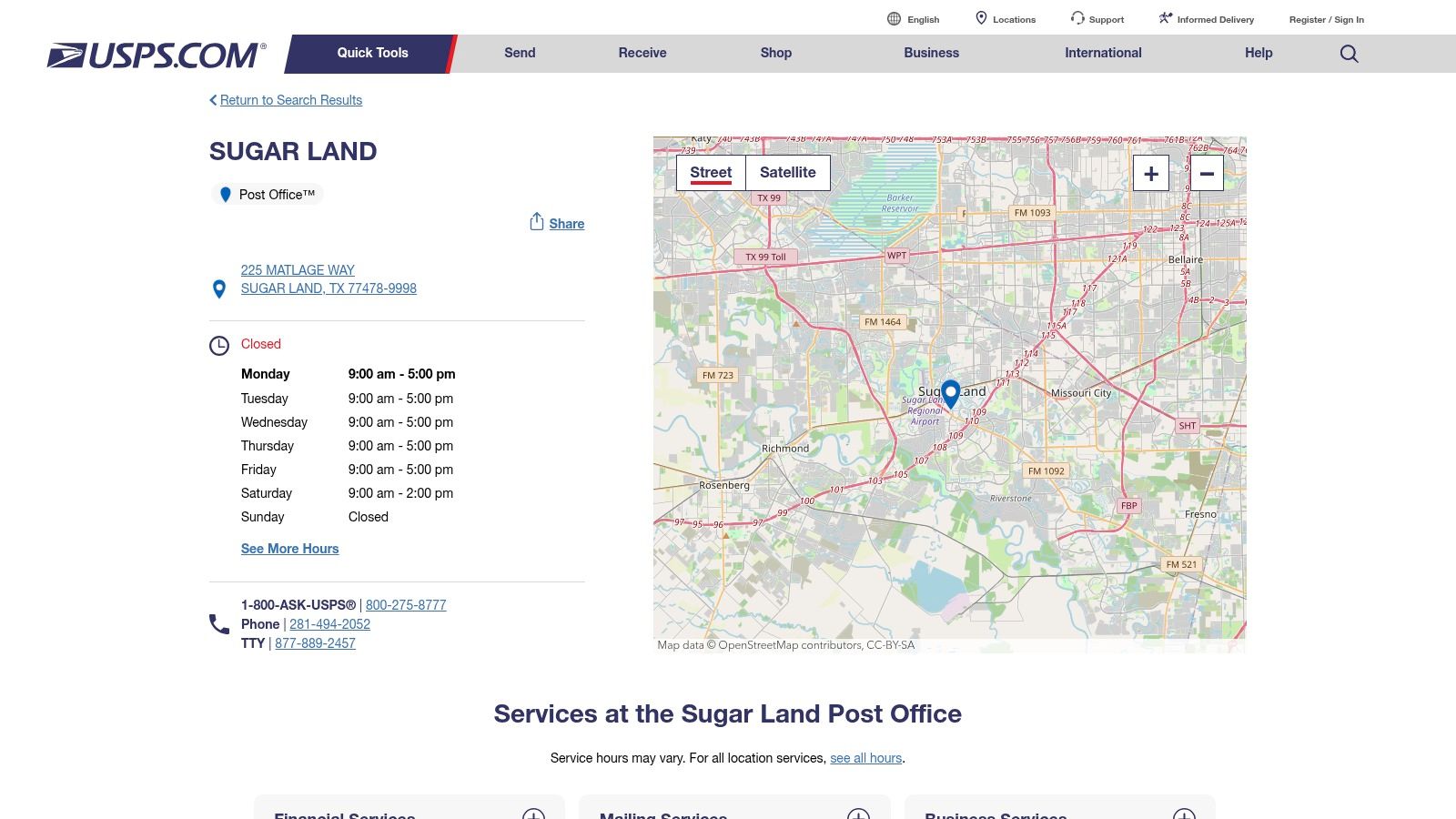
Task: Click SUGAR LAND, TX 77478-9998 link
Action: coord(329,288)
